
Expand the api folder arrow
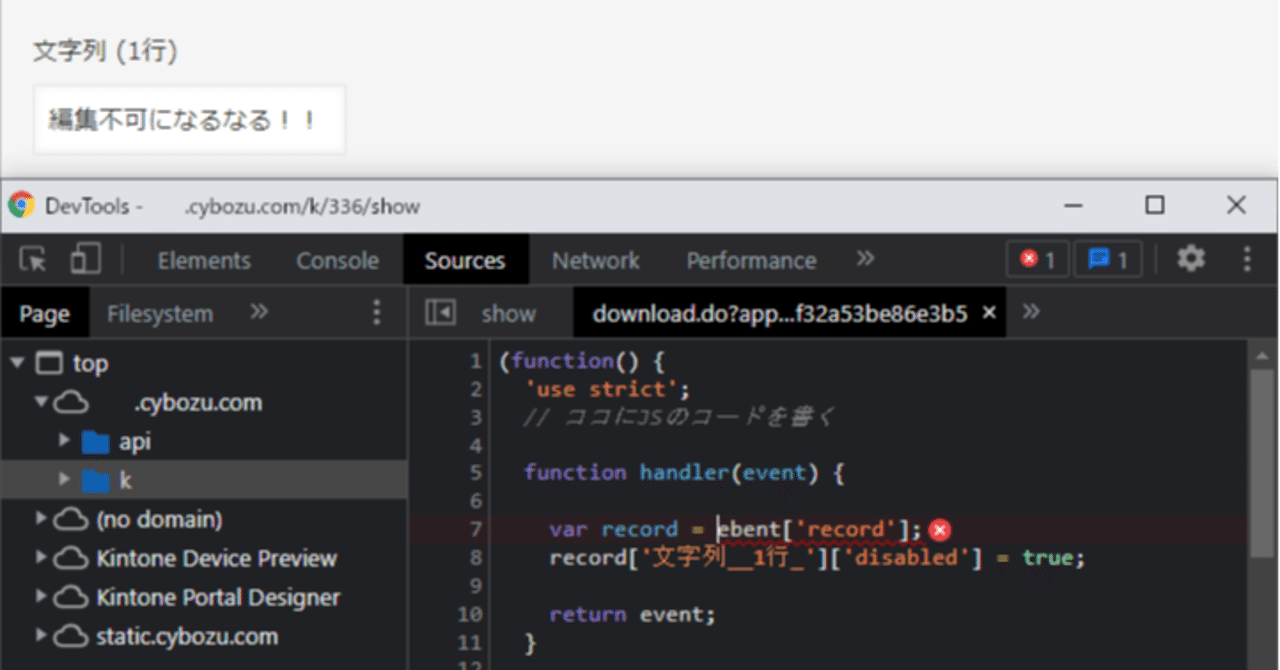pos(65,441)
